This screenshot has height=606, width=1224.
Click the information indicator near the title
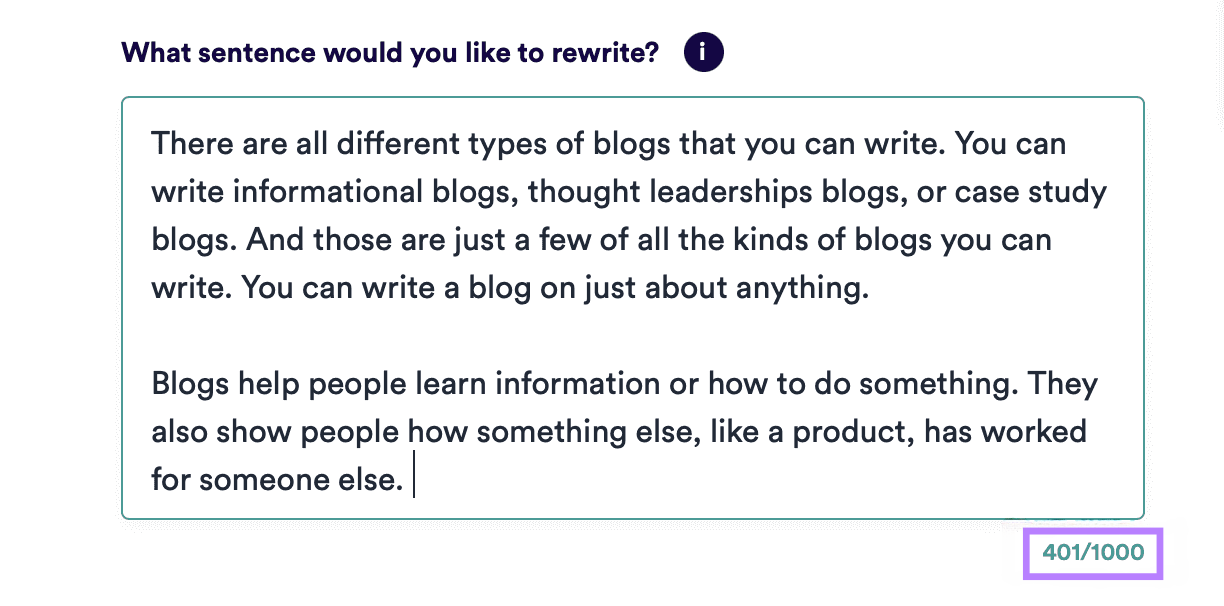(x=703, y=51)
